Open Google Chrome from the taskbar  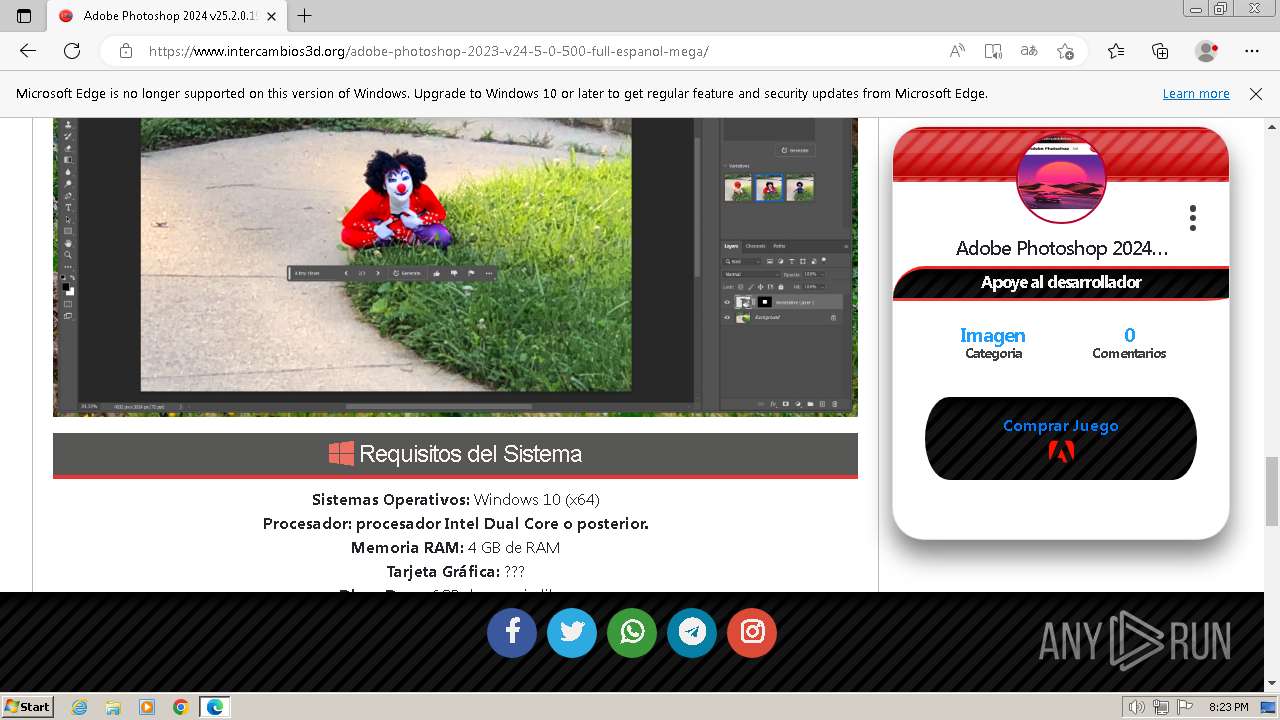[x=180, y=707]
